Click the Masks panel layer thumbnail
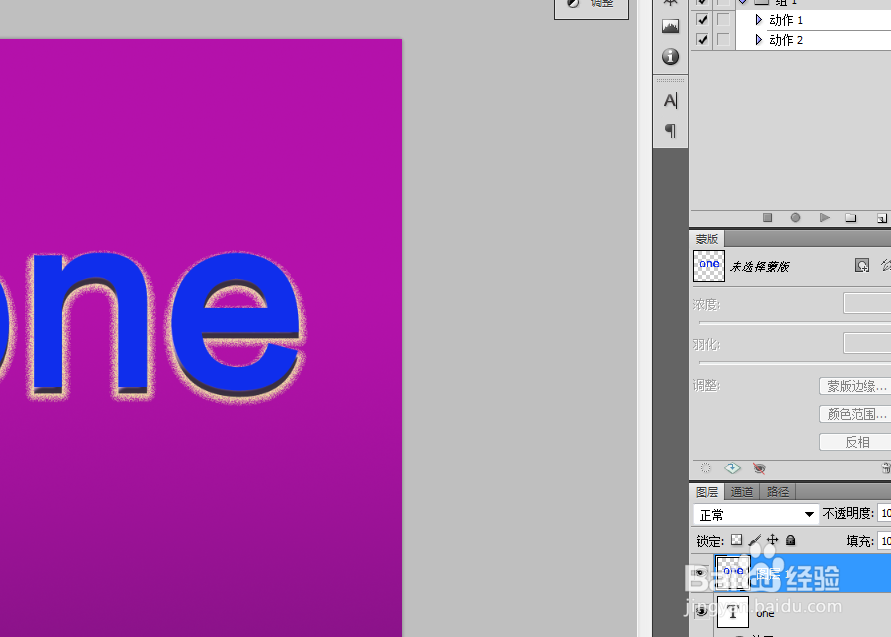Viewport: 891px width, 637px height. [709, 266]
